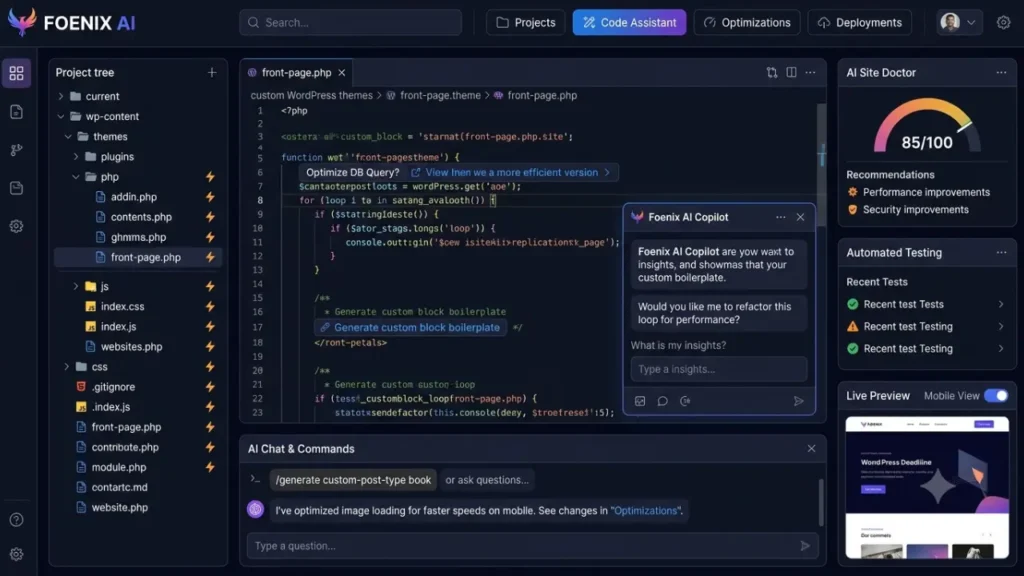Click Performance improvements recommendation
This screenshot has width=1024, height=576.
coord(926,192)
